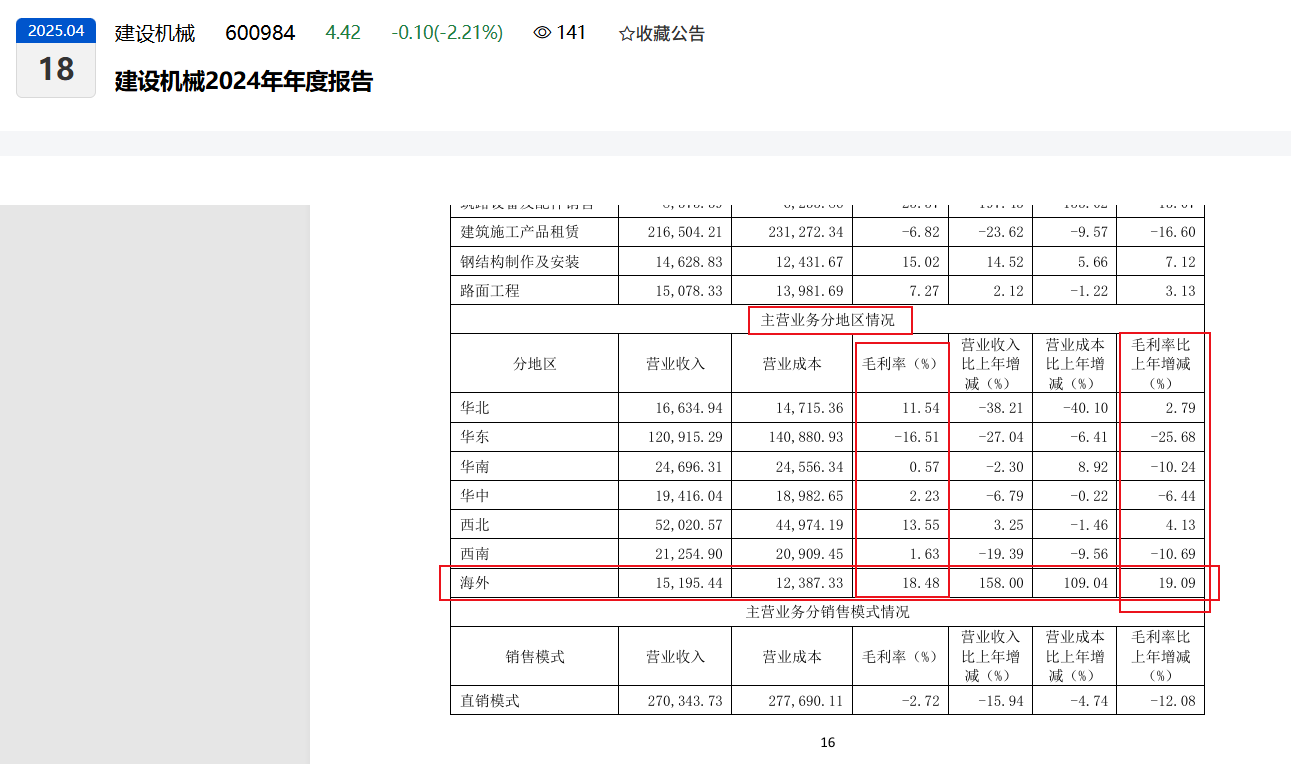
Task: Click page number 16 below the table
Action: click(x=827, y=742)
